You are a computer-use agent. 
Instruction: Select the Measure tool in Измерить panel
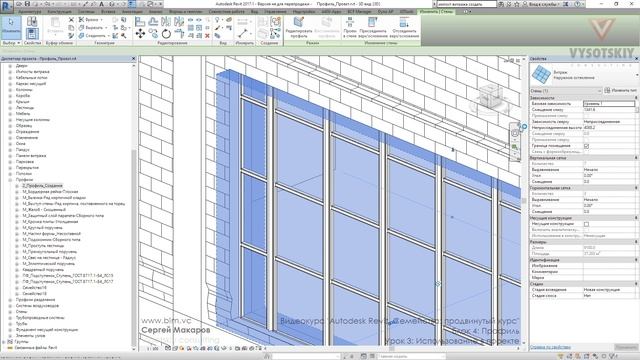coord(242,33)
